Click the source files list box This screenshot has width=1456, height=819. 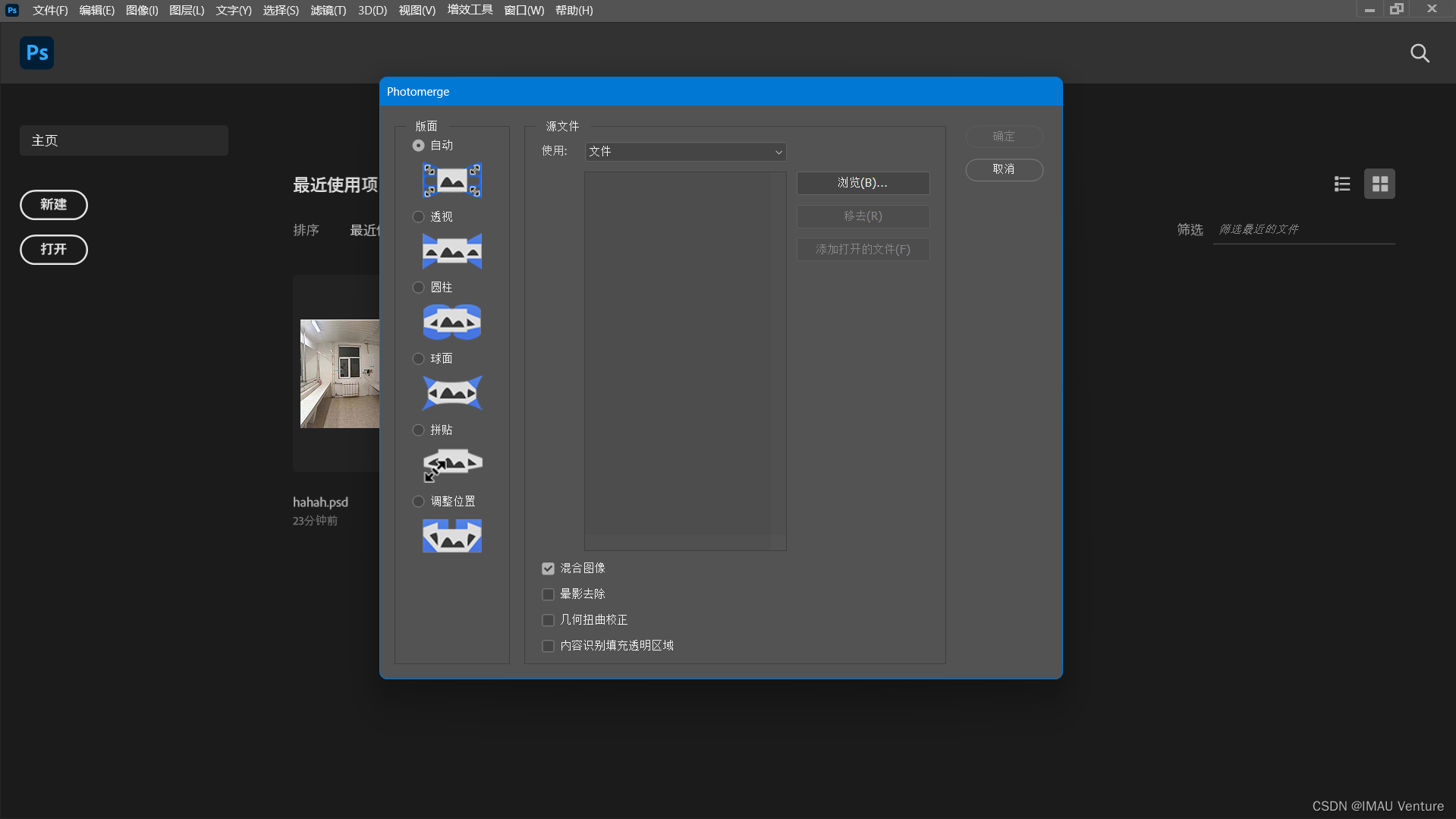click(x=685, y=361)
